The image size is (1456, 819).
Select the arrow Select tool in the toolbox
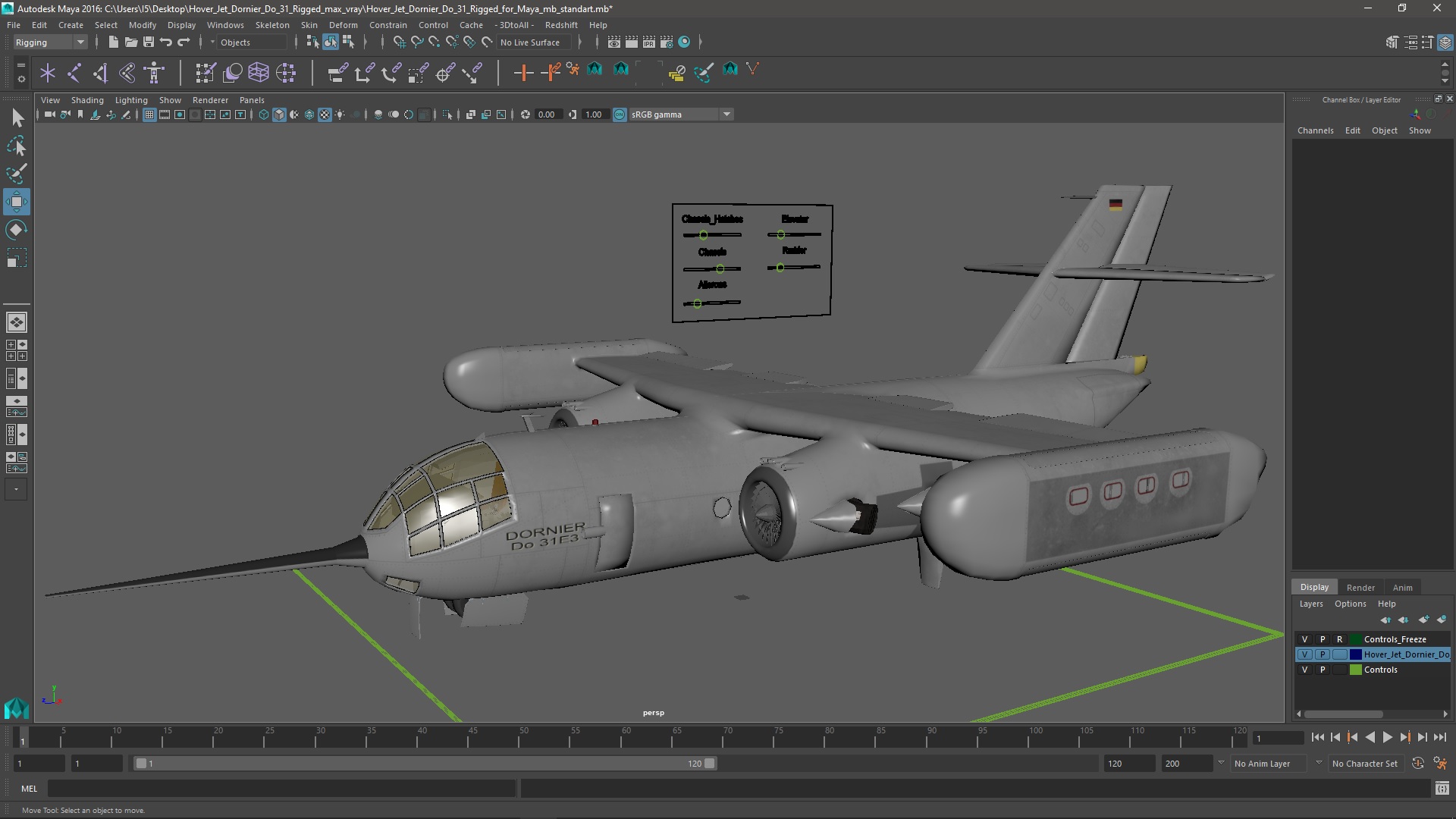tap(17, 118)
